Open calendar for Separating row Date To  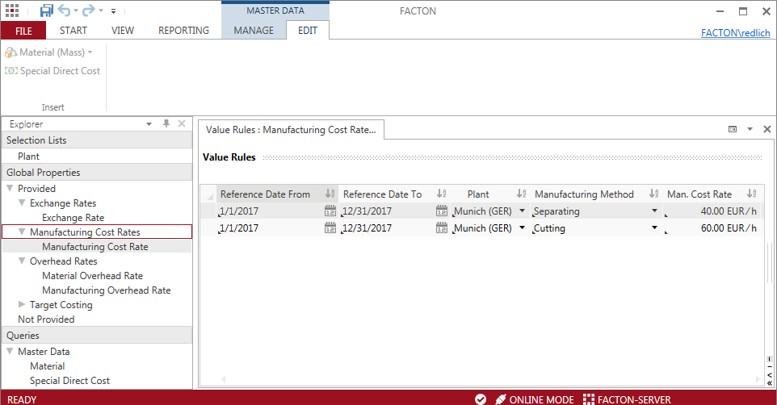pos(442,211)
